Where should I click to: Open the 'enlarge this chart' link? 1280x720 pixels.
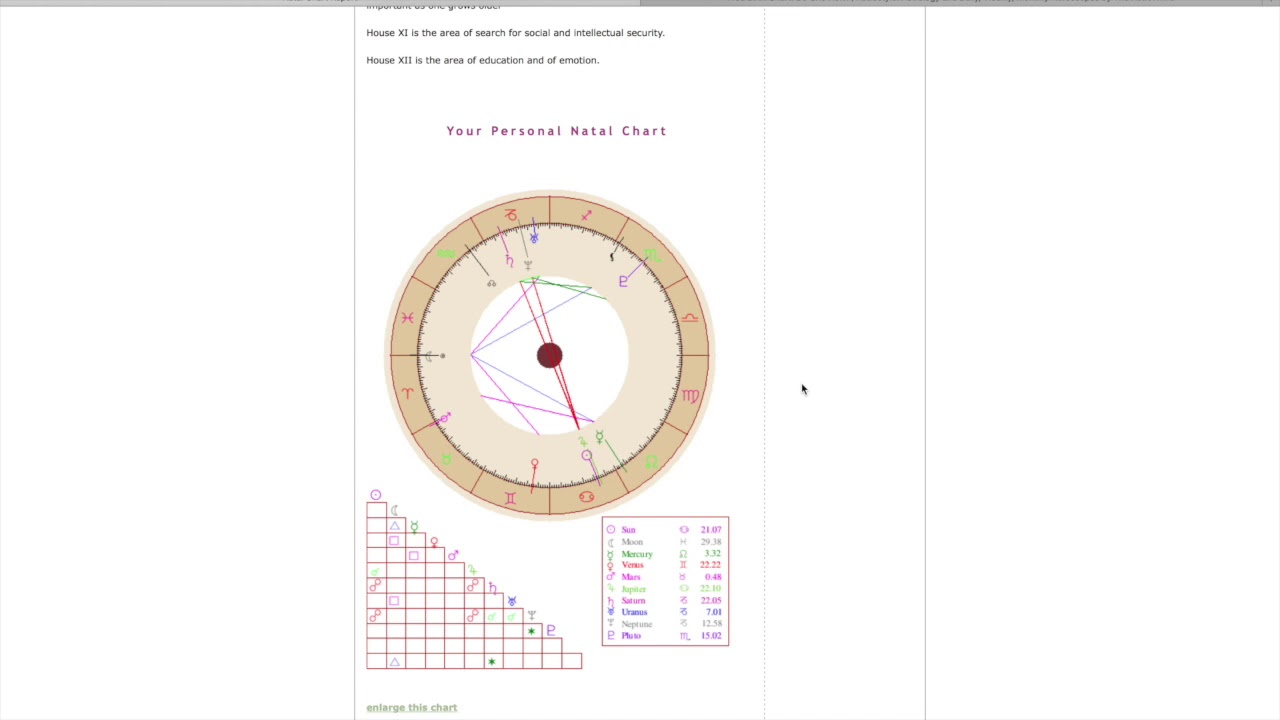(x=411, y=707)
